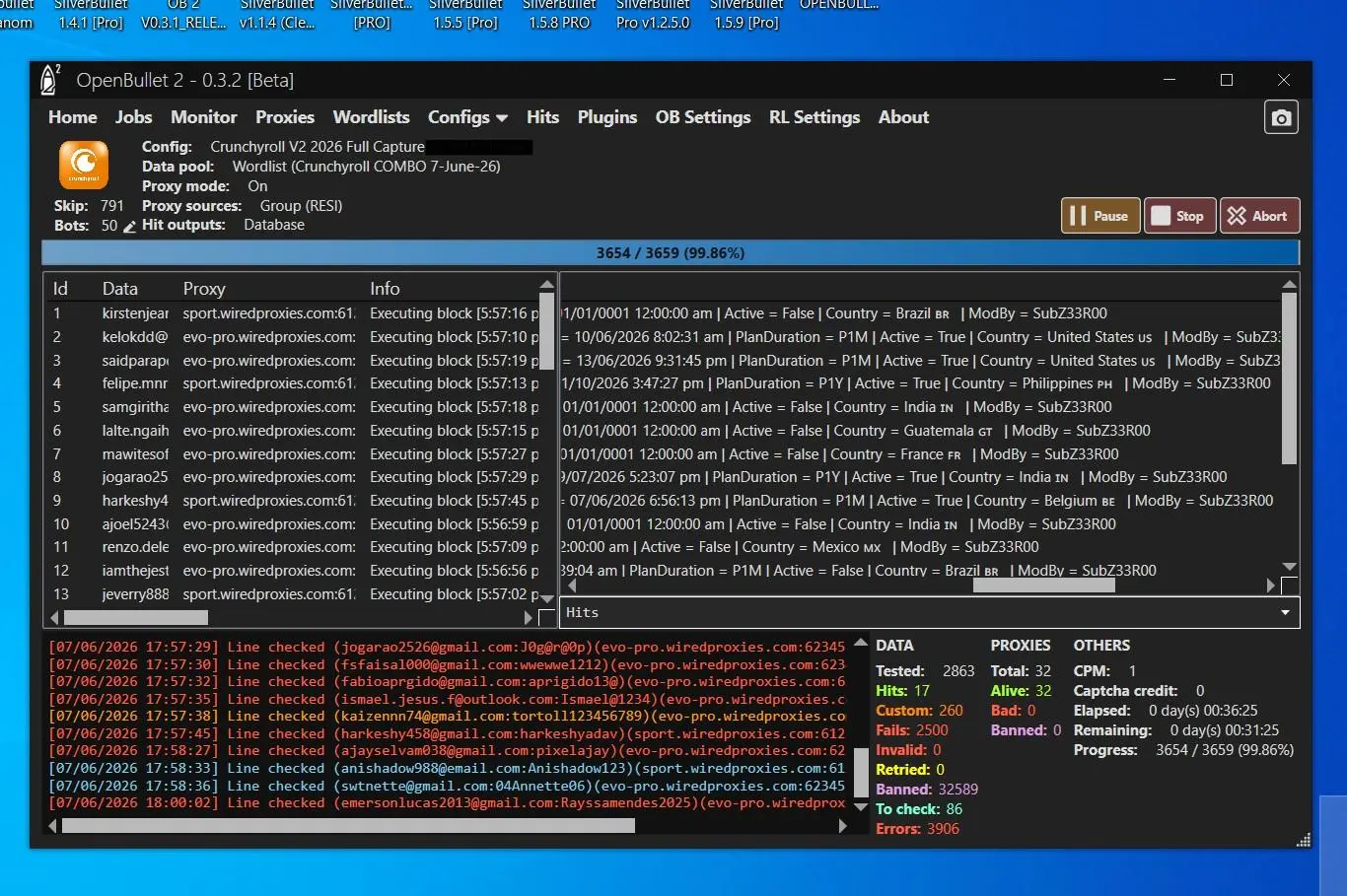1347x896 pixels.
Task: Open the About page
Action: pyautogui.click(x=904, y=117)
